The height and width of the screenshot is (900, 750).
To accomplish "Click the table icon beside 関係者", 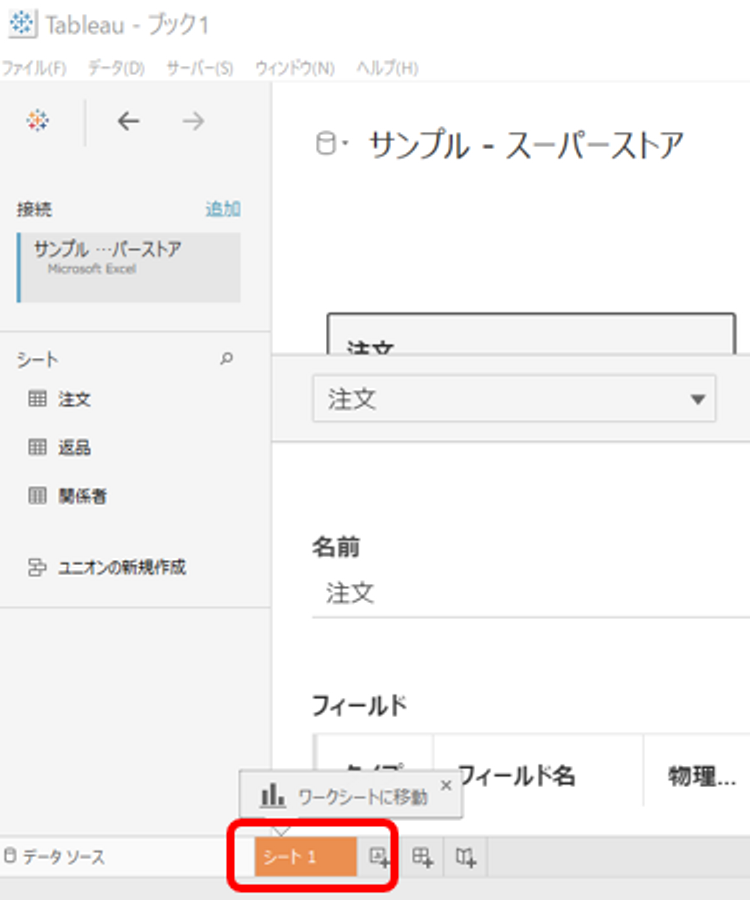I will pyautogui.click(x=37, y=495).
